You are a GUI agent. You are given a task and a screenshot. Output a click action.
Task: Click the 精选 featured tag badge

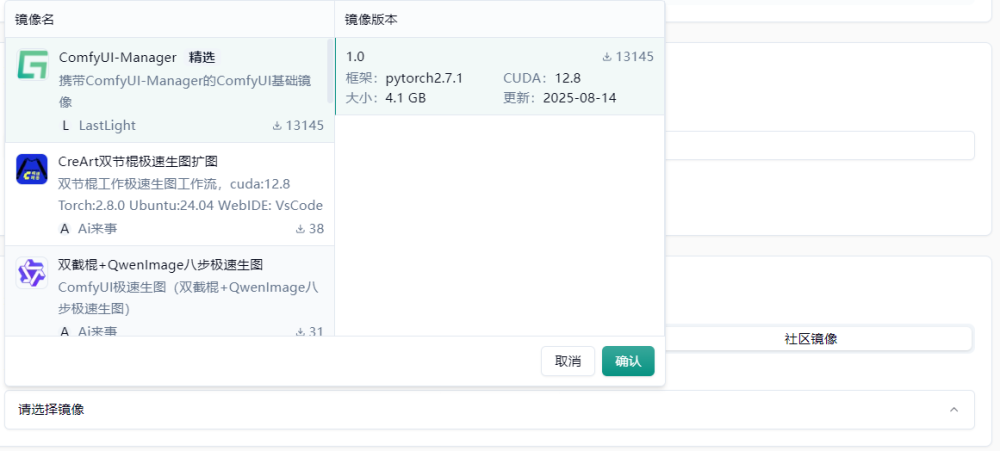click(202, 57)
